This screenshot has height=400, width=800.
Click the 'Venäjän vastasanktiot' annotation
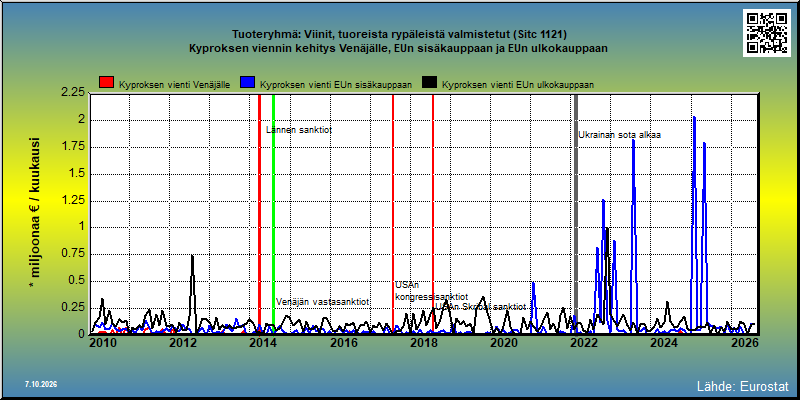pos(322,302)
